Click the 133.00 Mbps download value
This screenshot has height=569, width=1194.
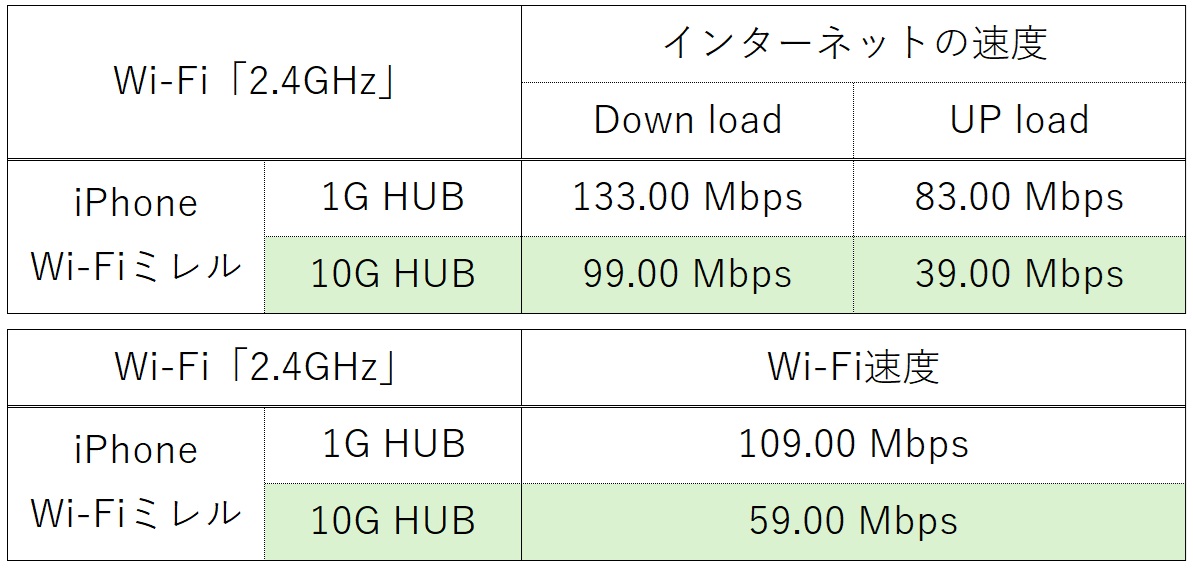coord(687,197)
